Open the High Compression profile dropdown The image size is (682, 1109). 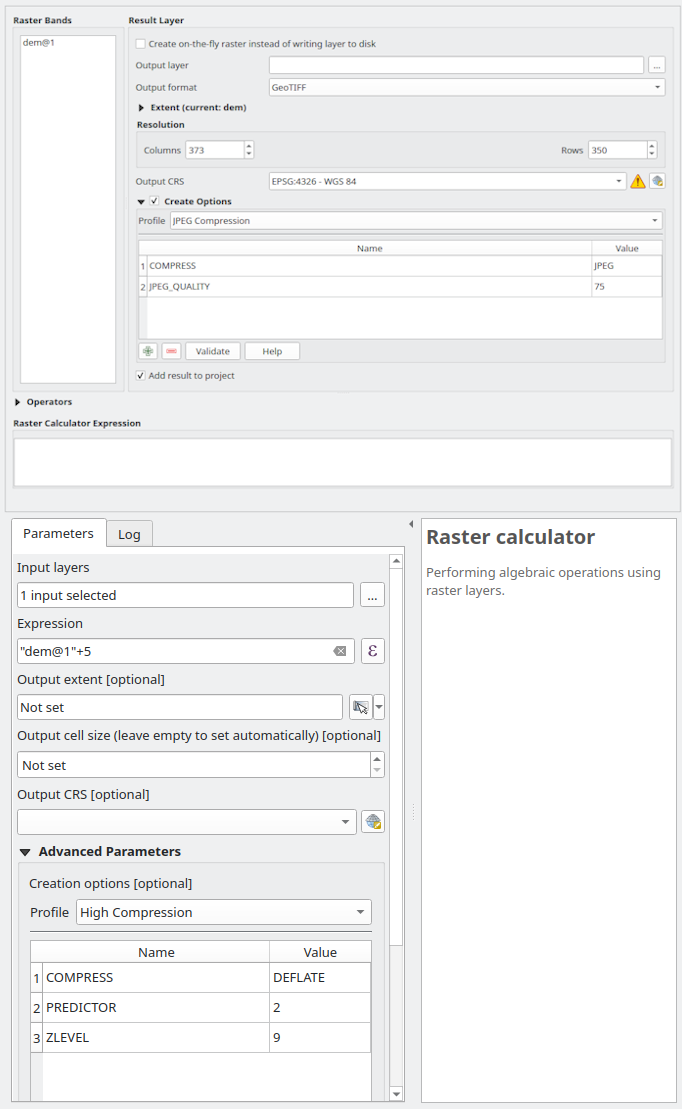(224, 912)
